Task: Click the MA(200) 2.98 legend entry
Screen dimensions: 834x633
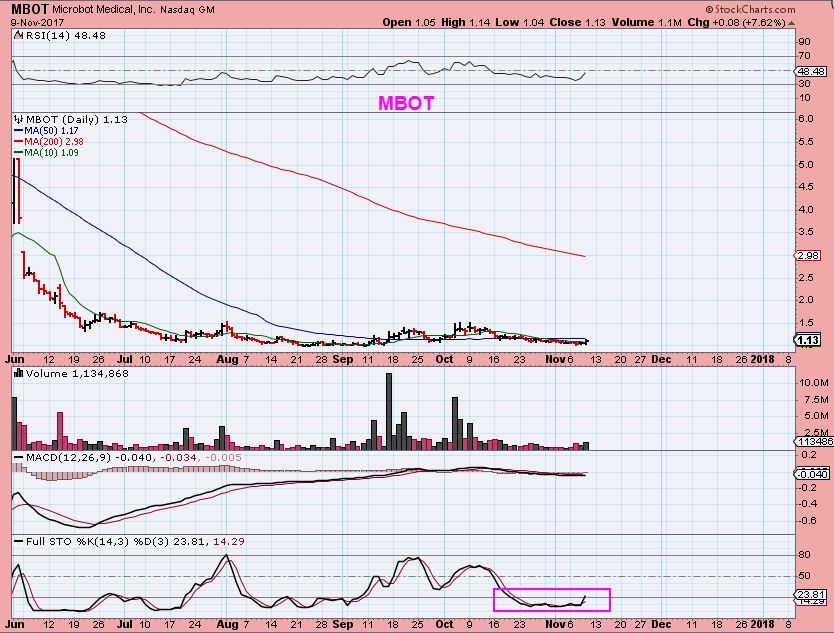Action: 49,141
